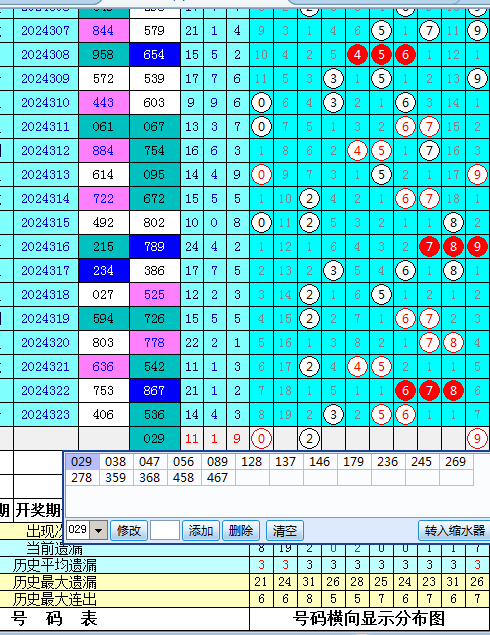490x635 pixels.
Task: Click red circled 9 in the prediction row
Action: [477, 439]
